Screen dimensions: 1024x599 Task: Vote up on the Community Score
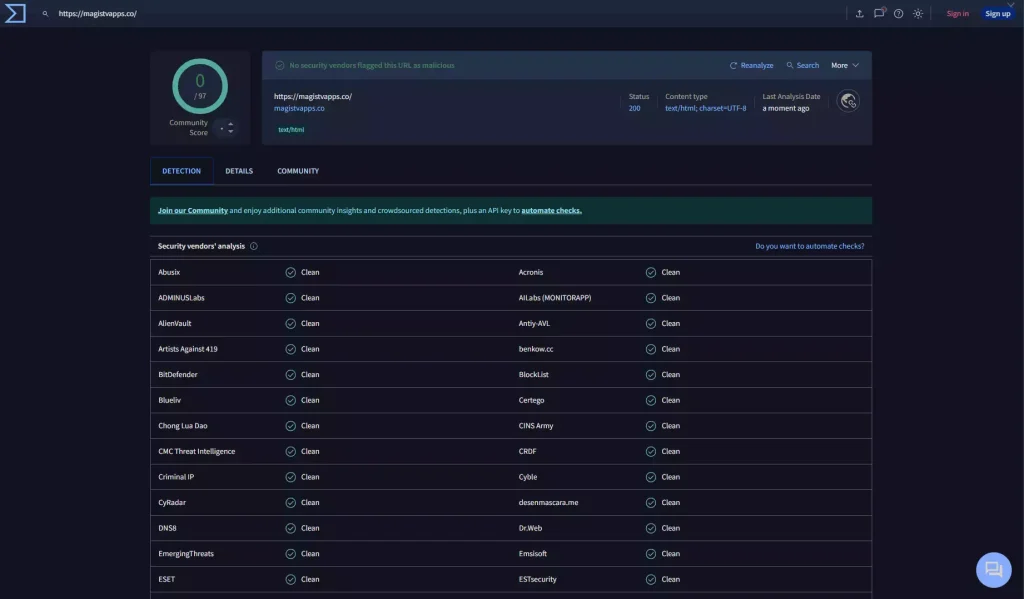[x=231, y=123]
